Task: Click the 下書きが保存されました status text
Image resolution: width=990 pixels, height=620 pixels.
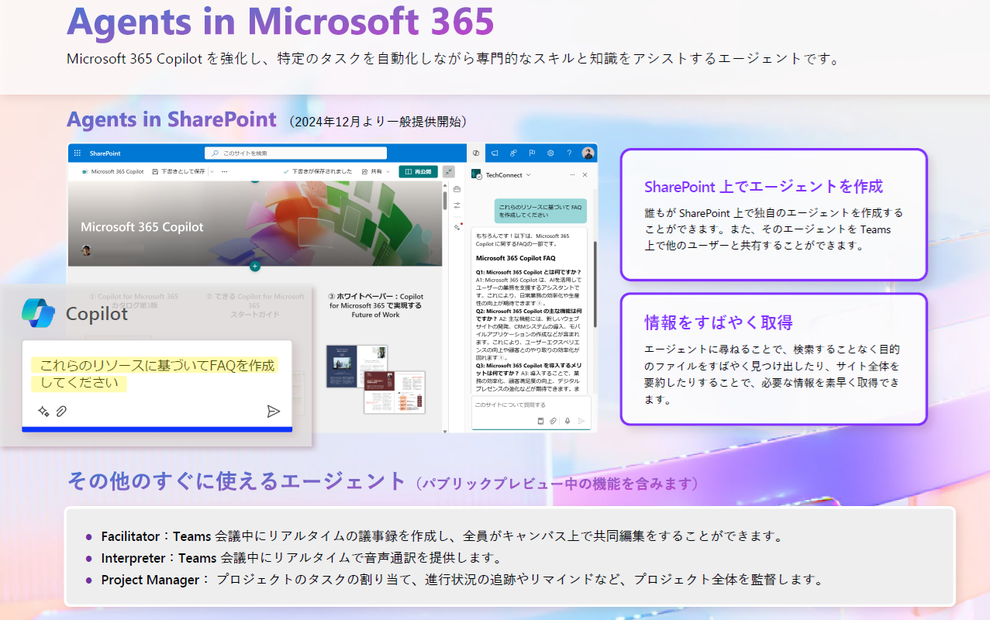Action: [x=318, y=172]
